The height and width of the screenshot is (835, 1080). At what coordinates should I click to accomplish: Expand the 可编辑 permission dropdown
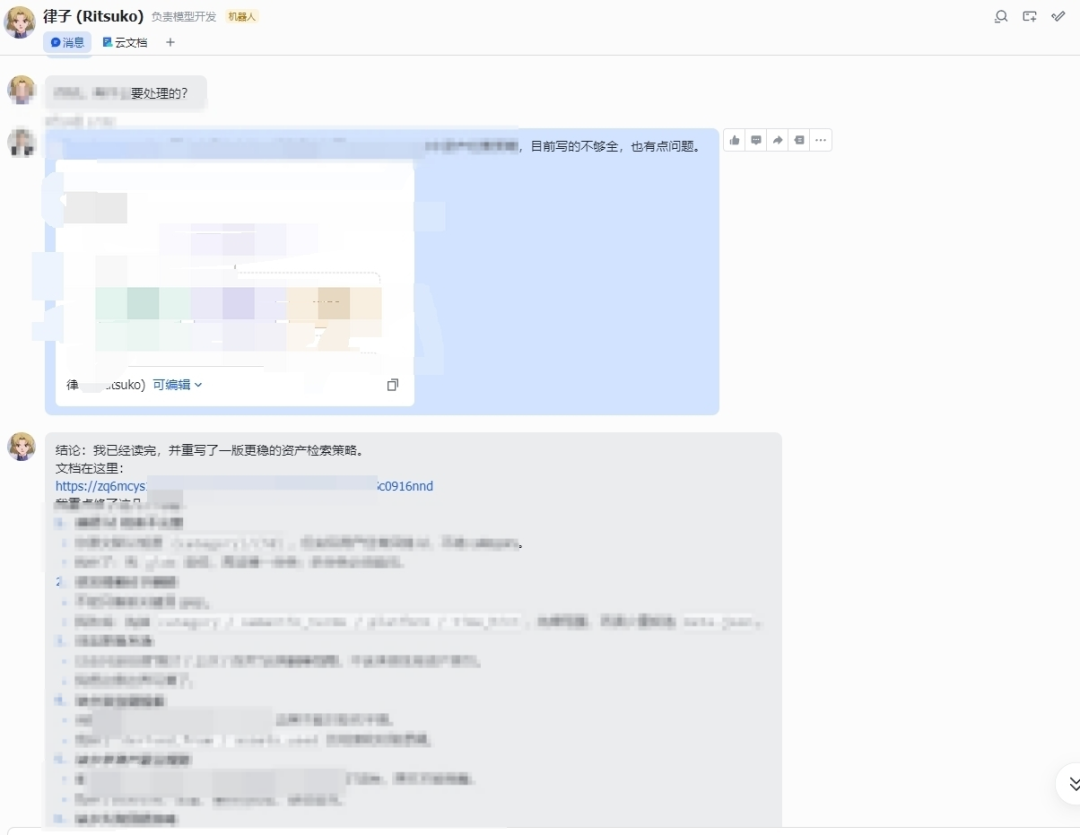(x=177, y=385)
